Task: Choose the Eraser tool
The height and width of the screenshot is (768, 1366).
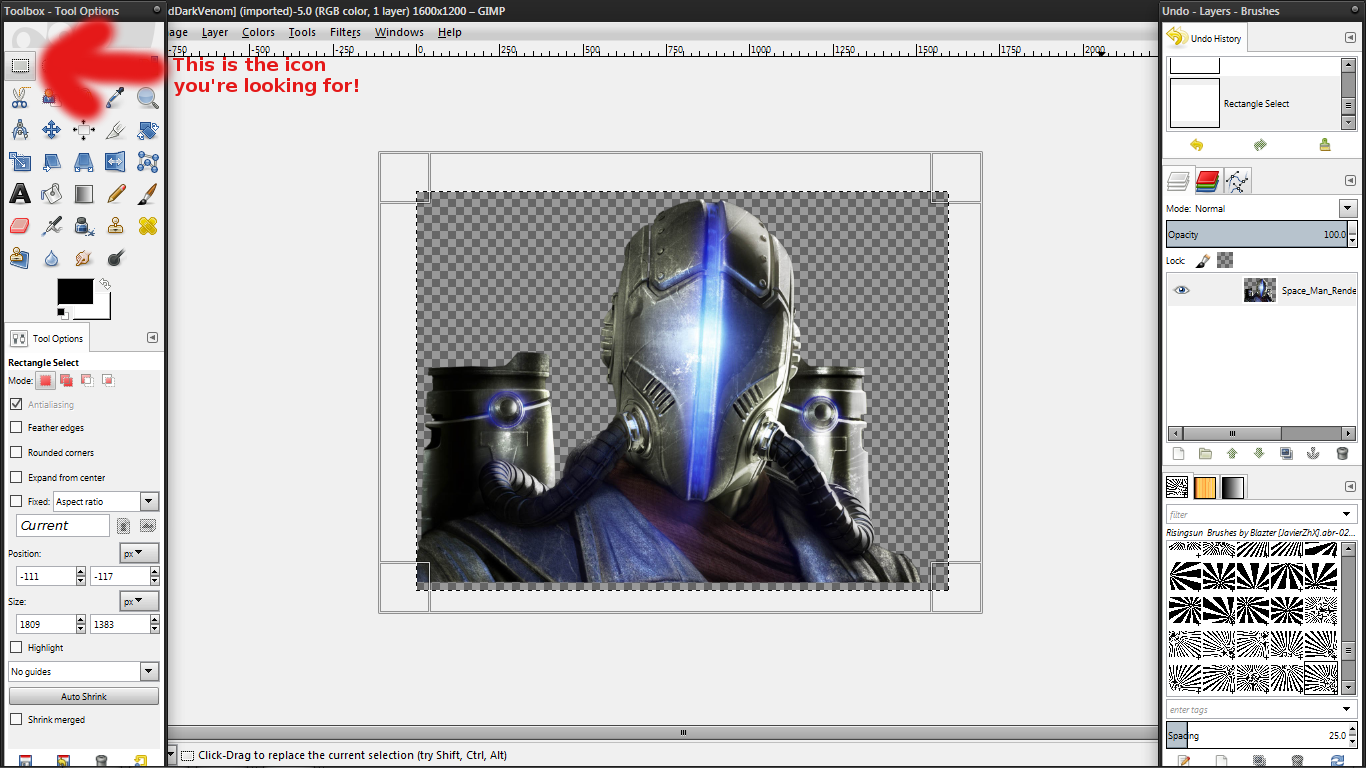Action: 20,226
